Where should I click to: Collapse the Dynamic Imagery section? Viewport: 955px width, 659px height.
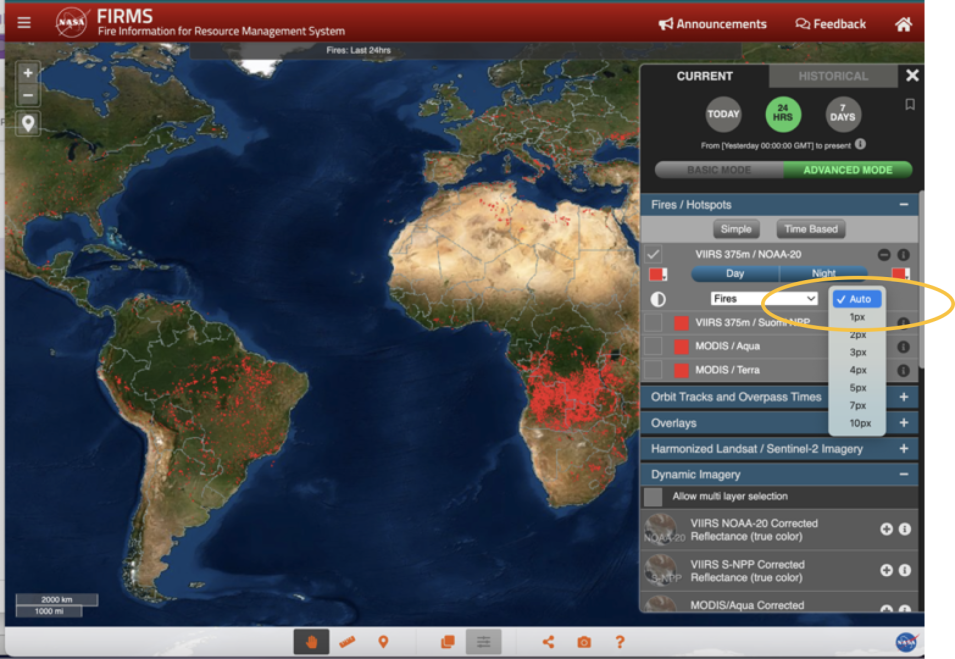(x=904, y=474)
